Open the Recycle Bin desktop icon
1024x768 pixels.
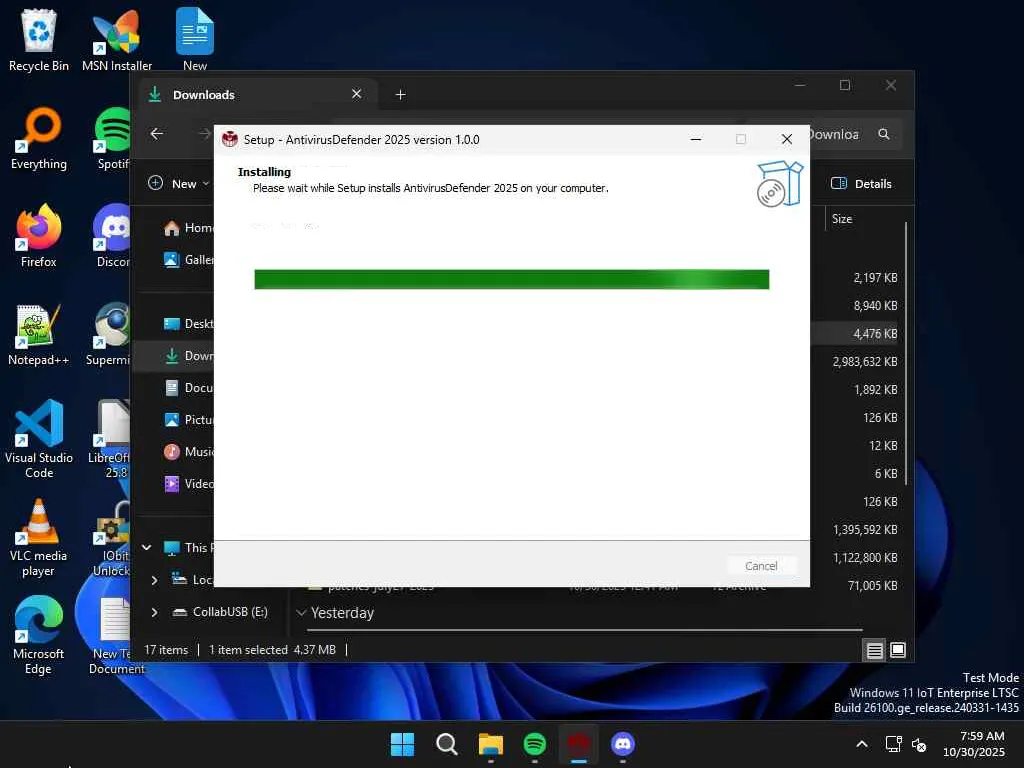coord(39,40)
